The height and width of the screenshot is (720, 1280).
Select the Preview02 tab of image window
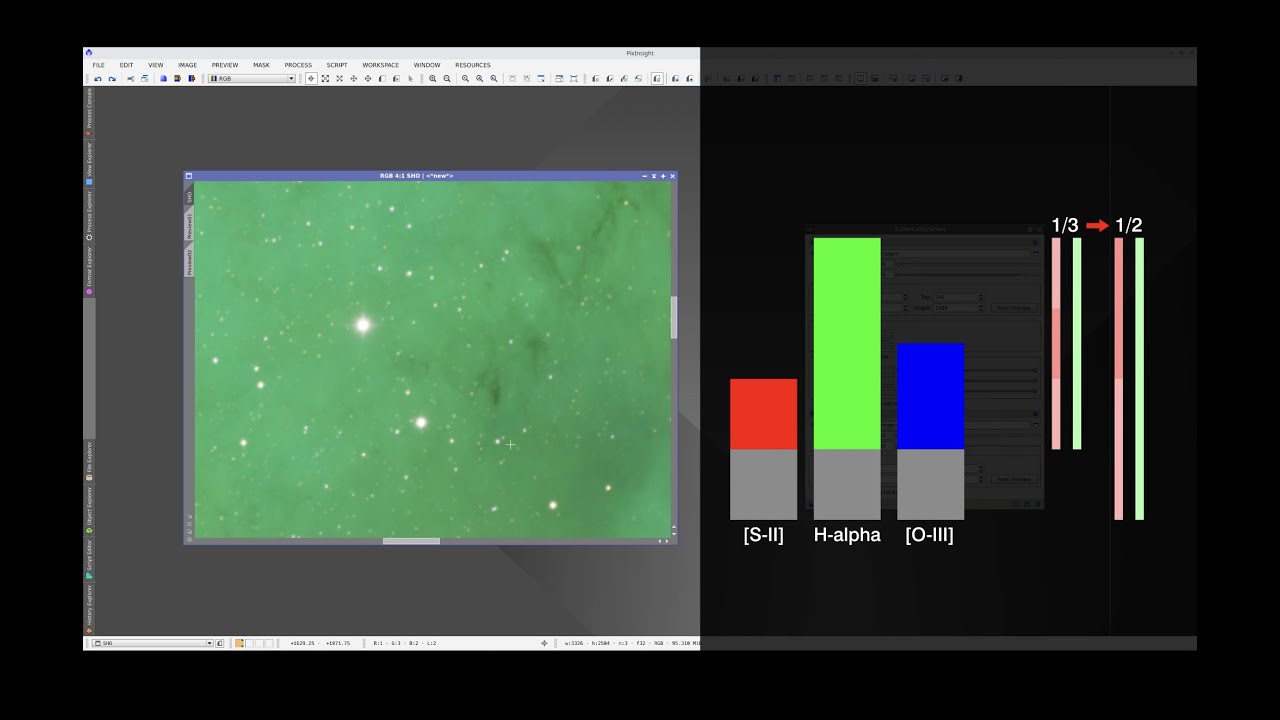189,262
